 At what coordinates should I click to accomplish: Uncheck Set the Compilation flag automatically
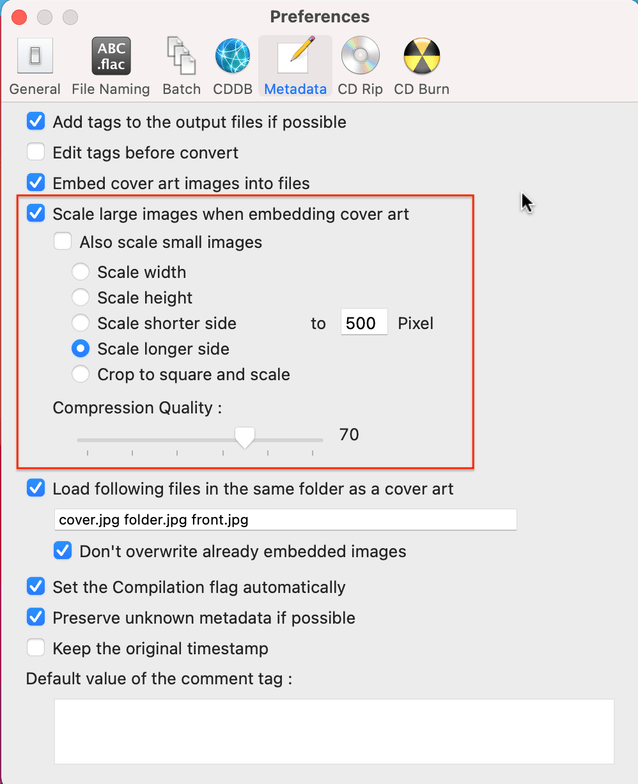(x=36, y=587)
